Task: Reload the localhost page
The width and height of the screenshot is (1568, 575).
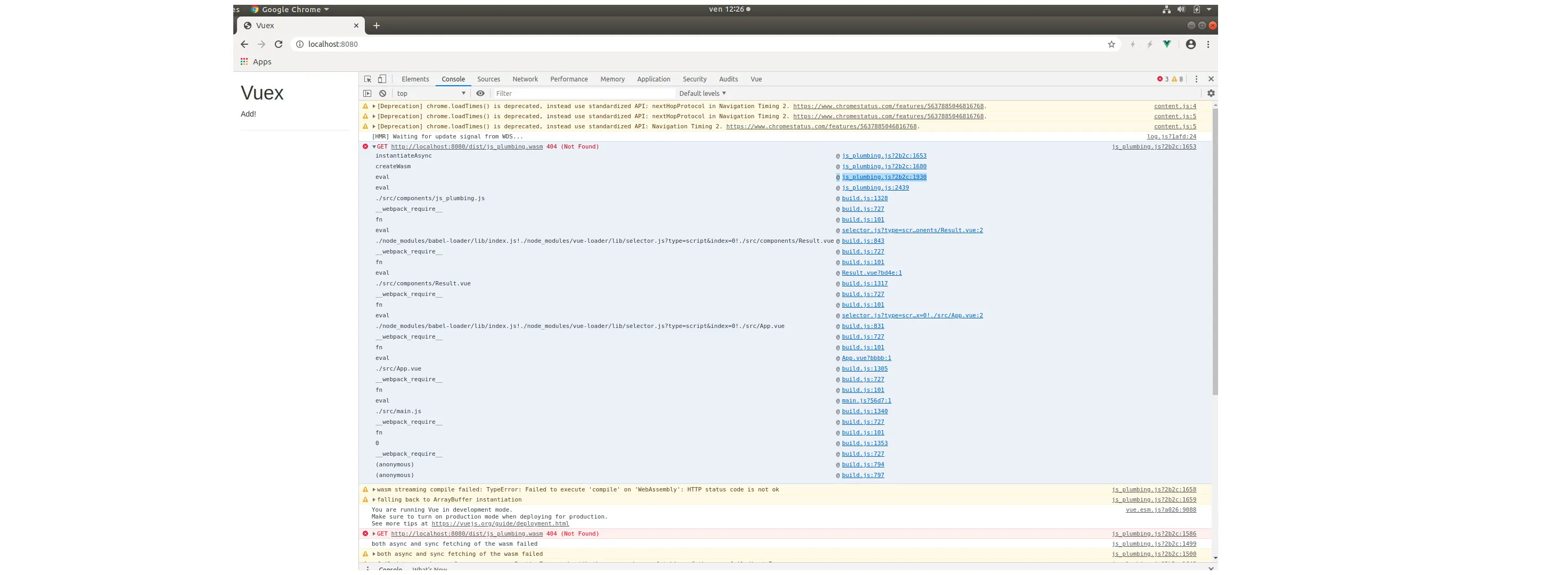Action: 279,44
